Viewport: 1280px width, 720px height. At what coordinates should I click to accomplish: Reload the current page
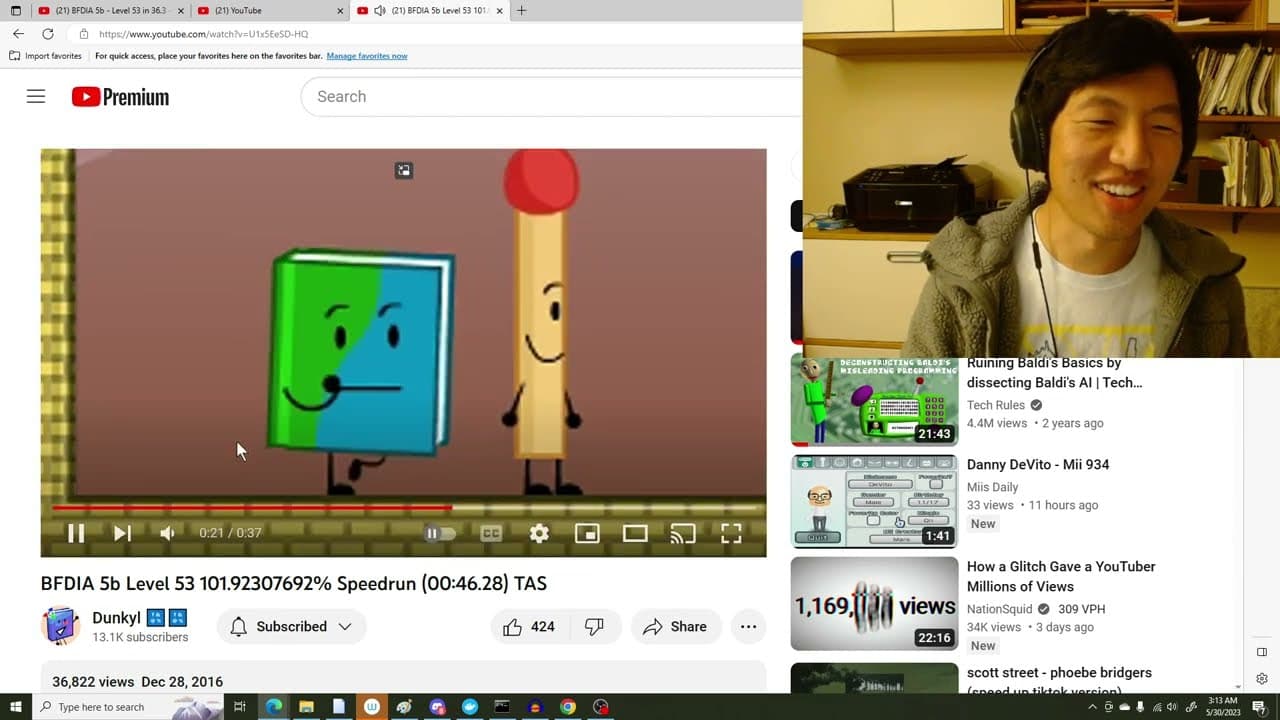(x=47, y=34)
